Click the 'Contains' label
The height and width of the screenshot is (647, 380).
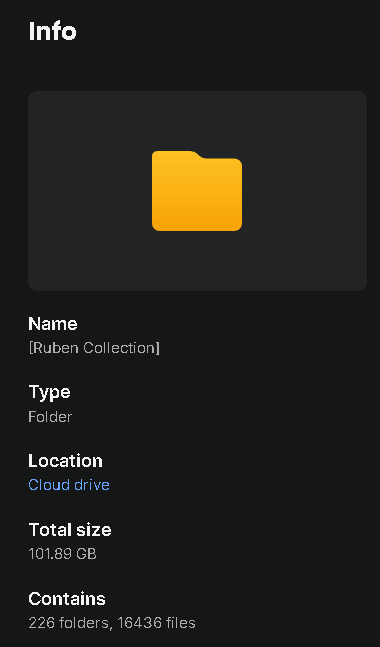point(67,599)
